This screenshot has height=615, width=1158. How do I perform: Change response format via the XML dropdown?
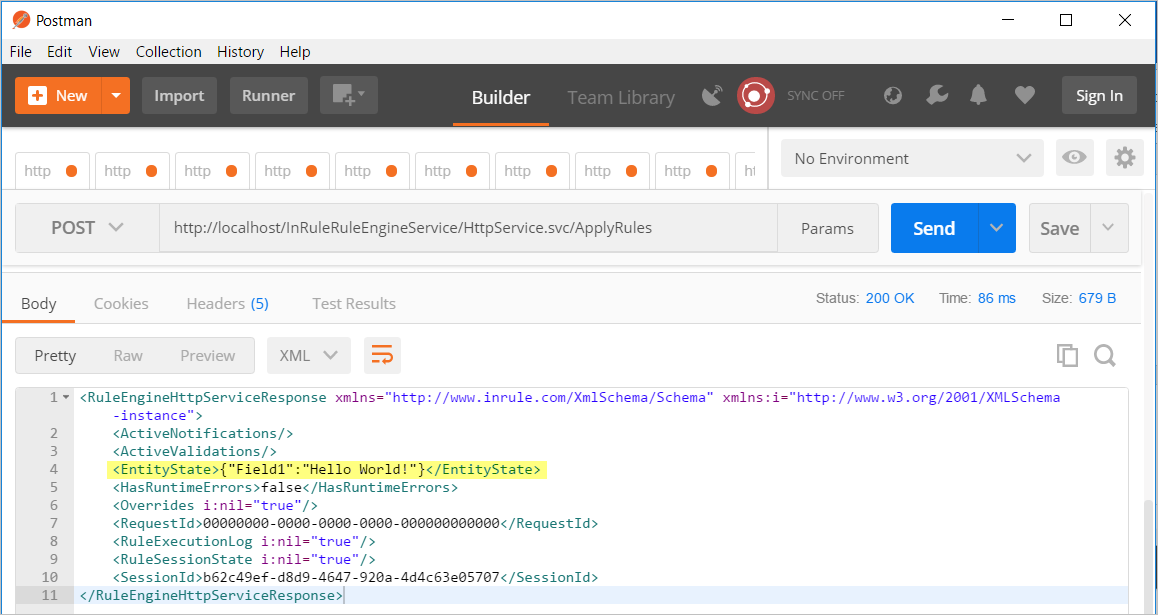pos(309,355)
